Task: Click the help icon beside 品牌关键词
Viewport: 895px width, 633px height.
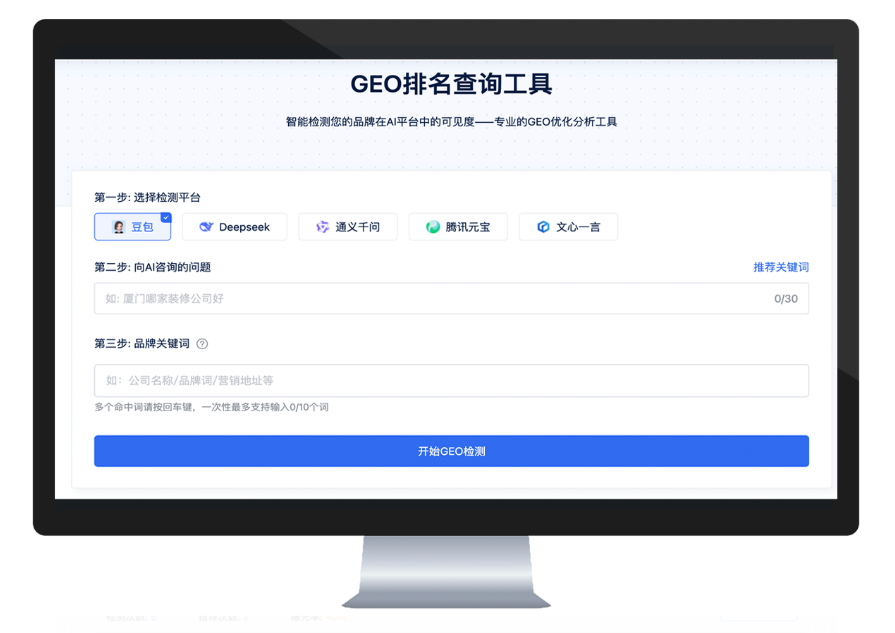Action: point(202,344)
